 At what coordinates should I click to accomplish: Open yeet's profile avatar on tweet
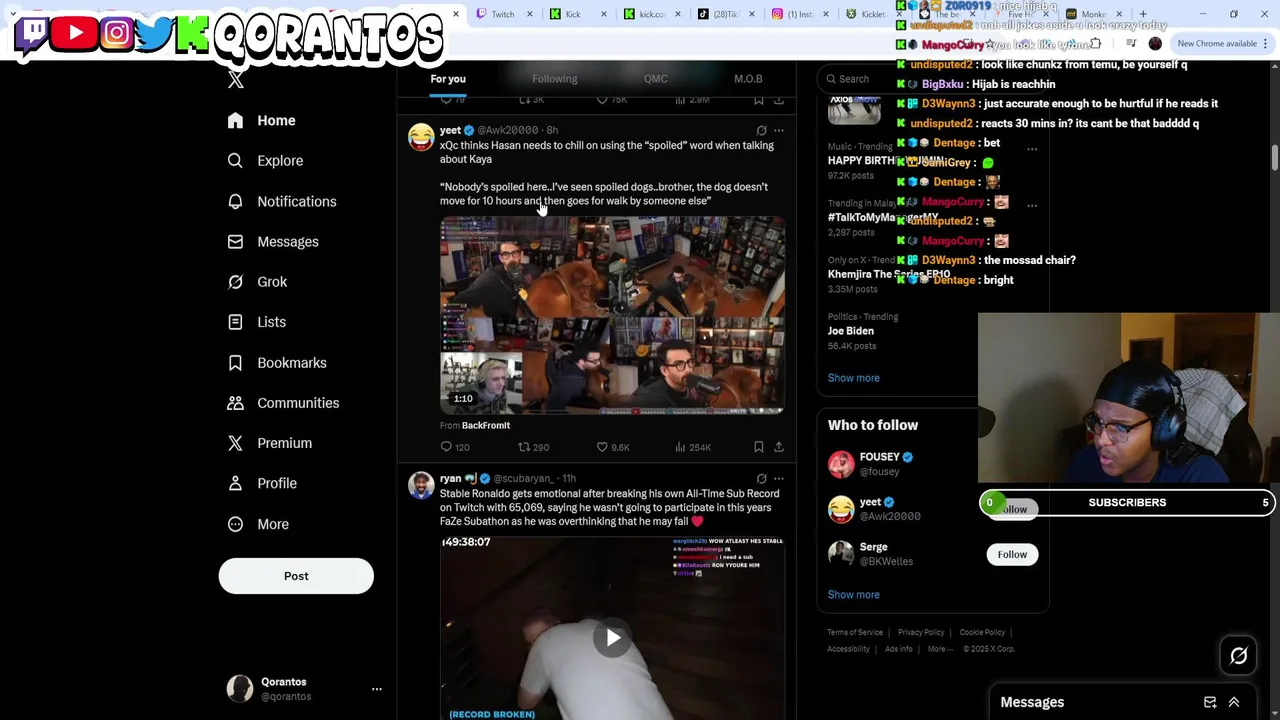click(x=421, y=136)
